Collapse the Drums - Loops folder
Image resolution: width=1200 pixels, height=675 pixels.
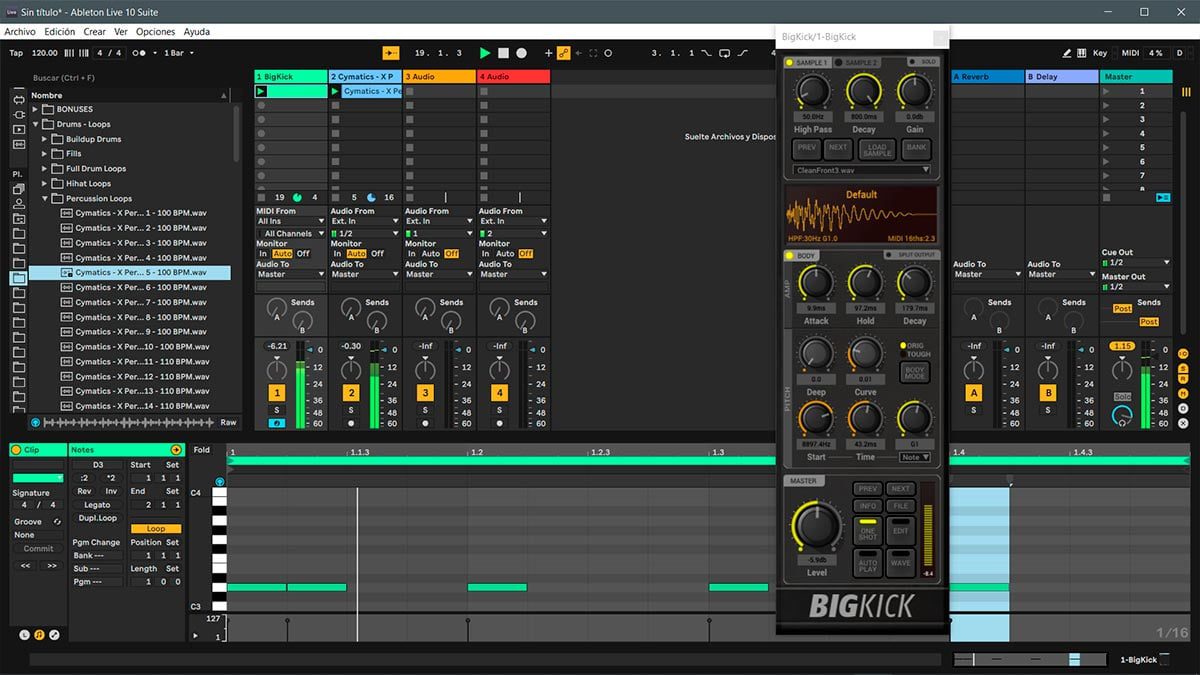point(36,124)
